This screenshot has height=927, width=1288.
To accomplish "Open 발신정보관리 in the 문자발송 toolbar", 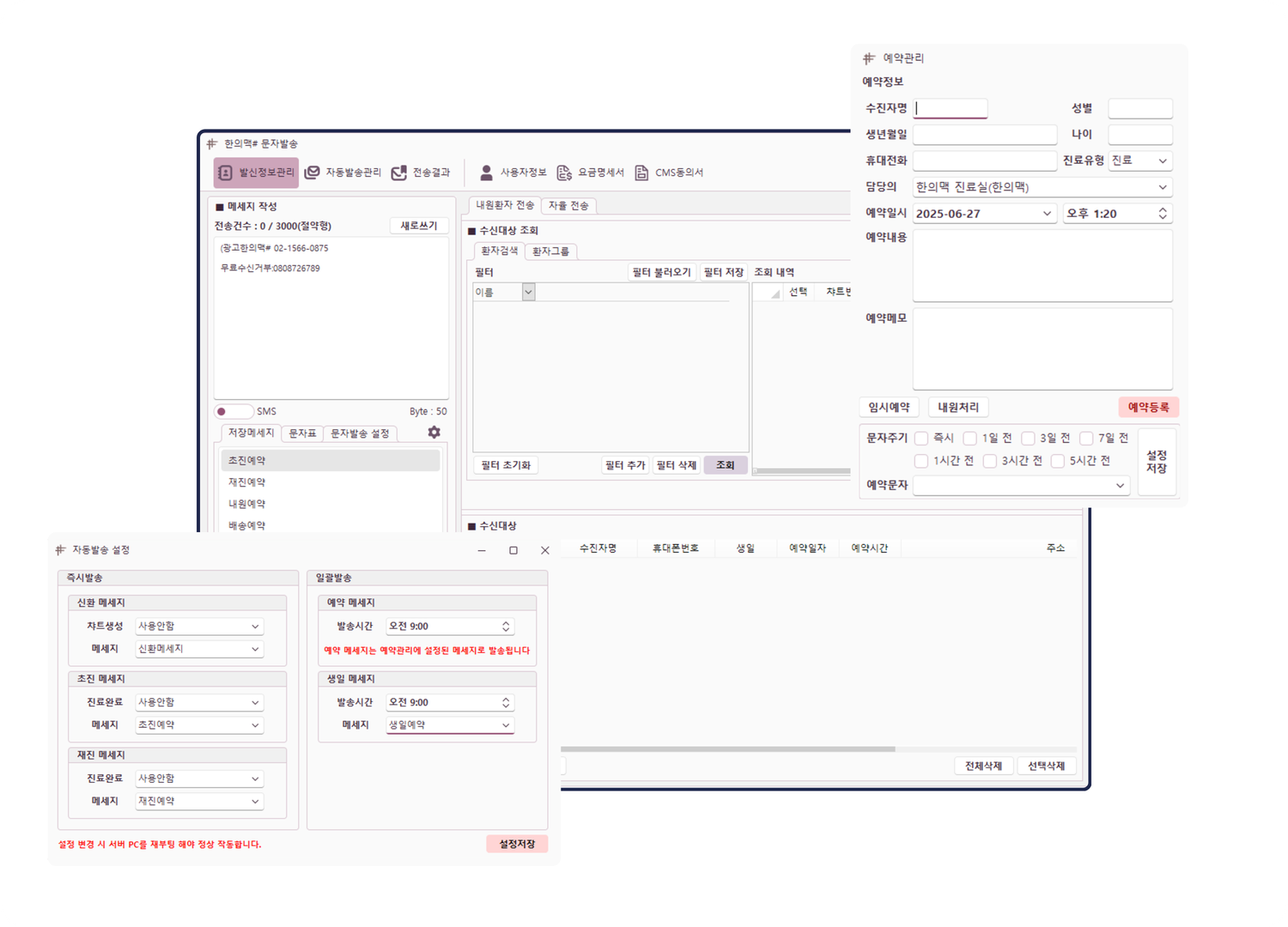I will [256, 173].
